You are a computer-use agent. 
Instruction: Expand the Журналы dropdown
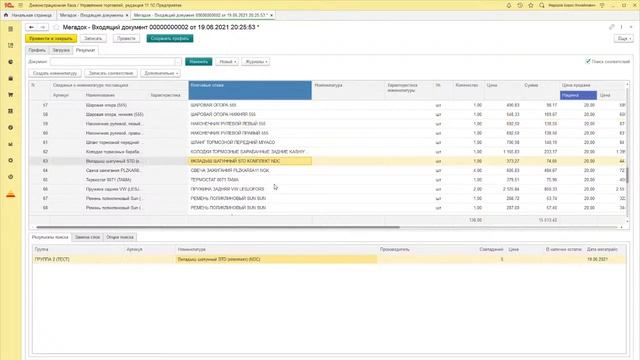(256, 62)
